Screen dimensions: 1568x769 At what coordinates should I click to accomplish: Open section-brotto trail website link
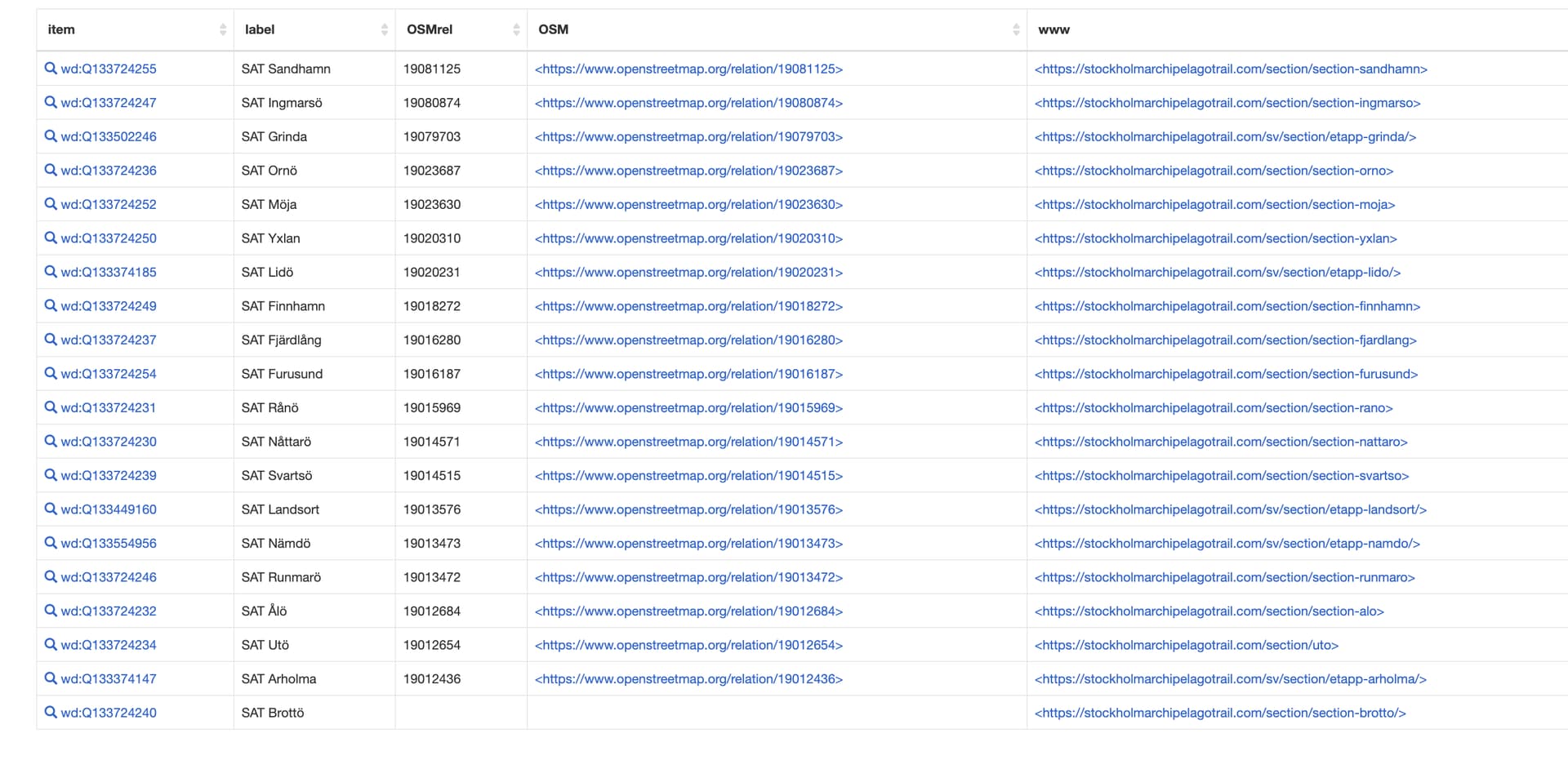click(x=1220, y=713)
